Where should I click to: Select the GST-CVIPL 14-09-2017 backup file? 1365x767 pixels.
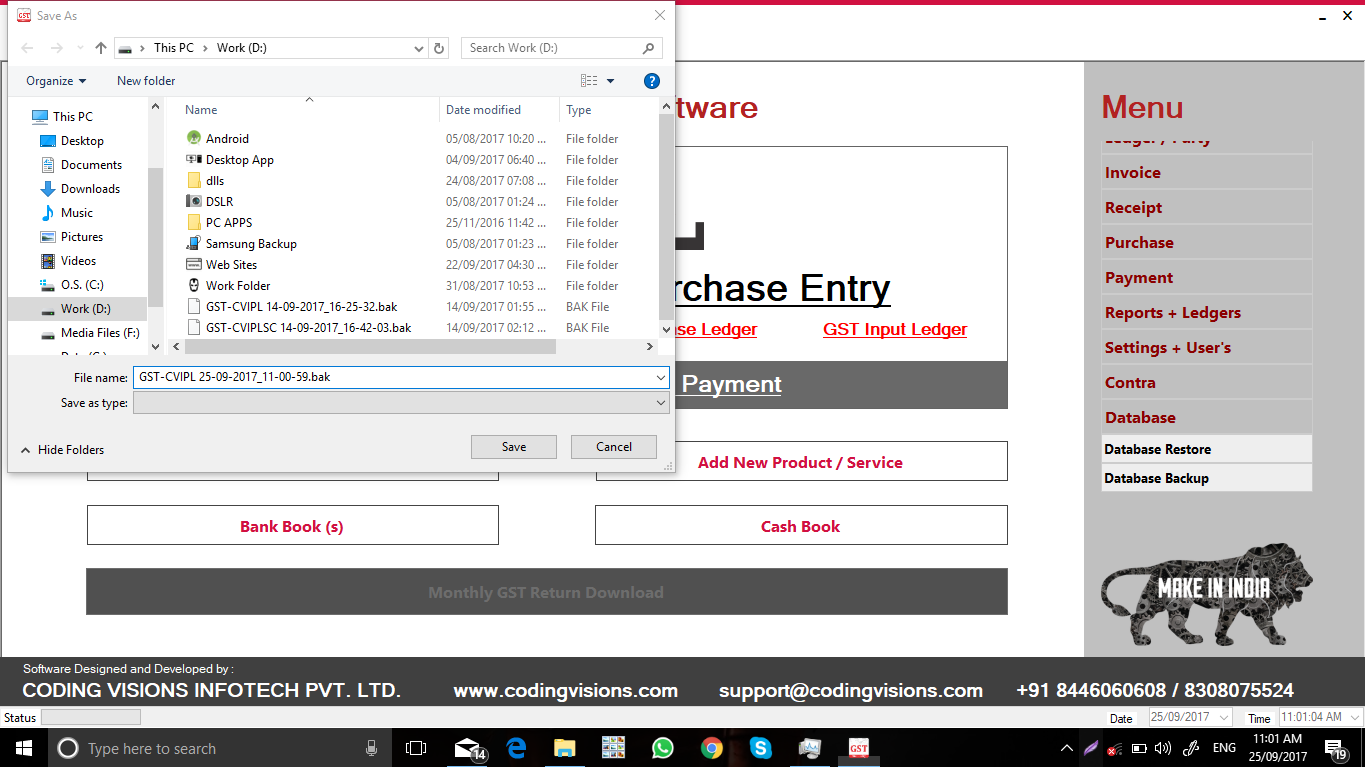click(x=300, y=306)
